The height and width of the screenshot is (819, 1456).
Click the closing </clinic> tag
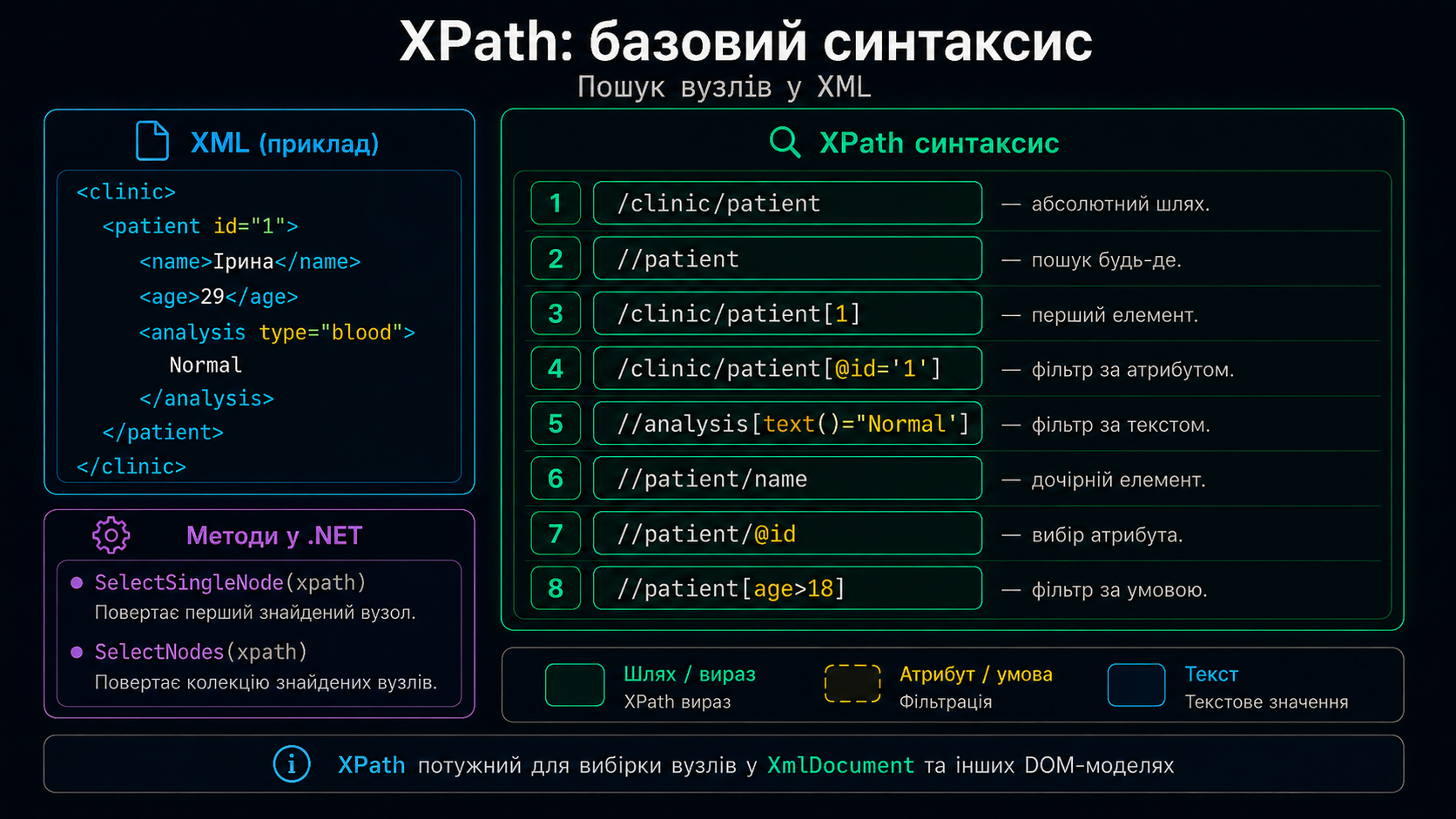tap(131, 467)
